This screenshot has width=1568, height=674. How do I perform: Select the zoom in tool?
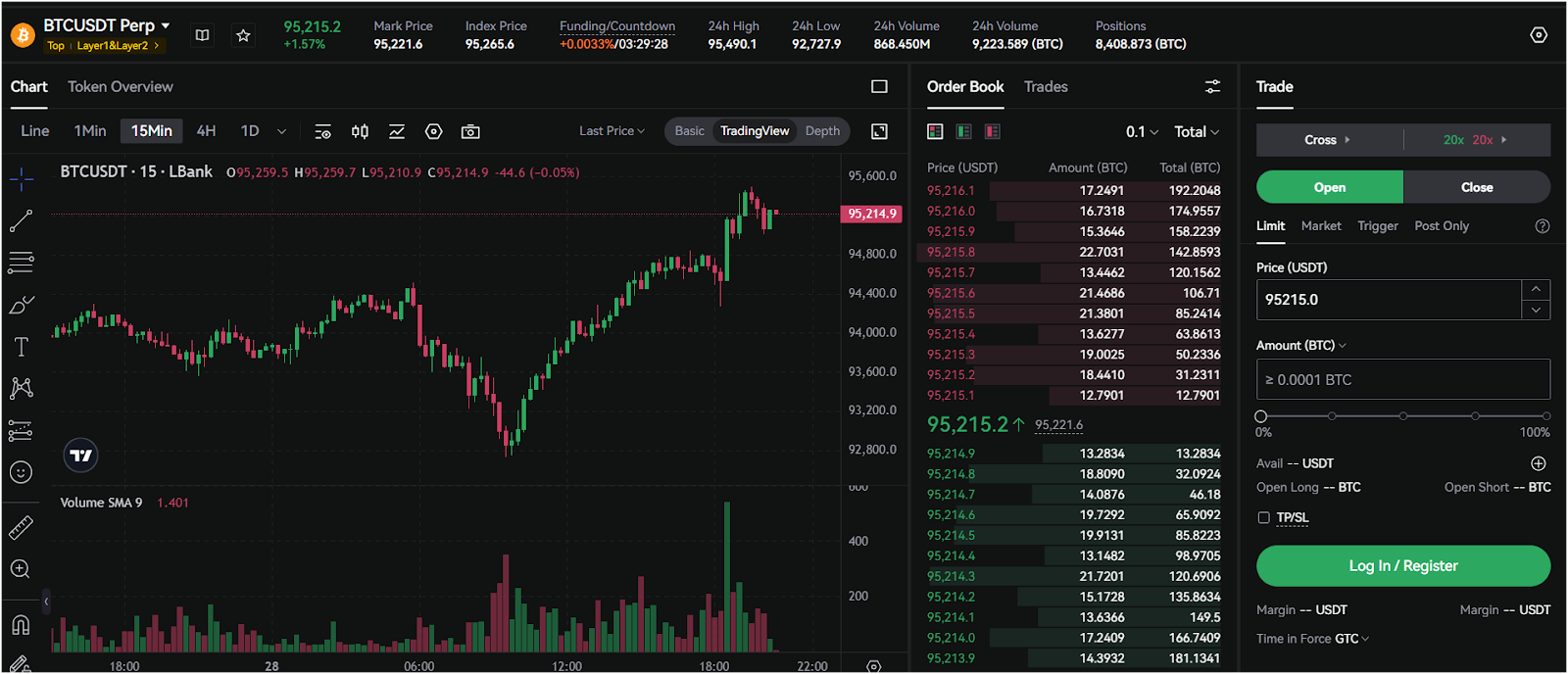(x=22, y=569)
